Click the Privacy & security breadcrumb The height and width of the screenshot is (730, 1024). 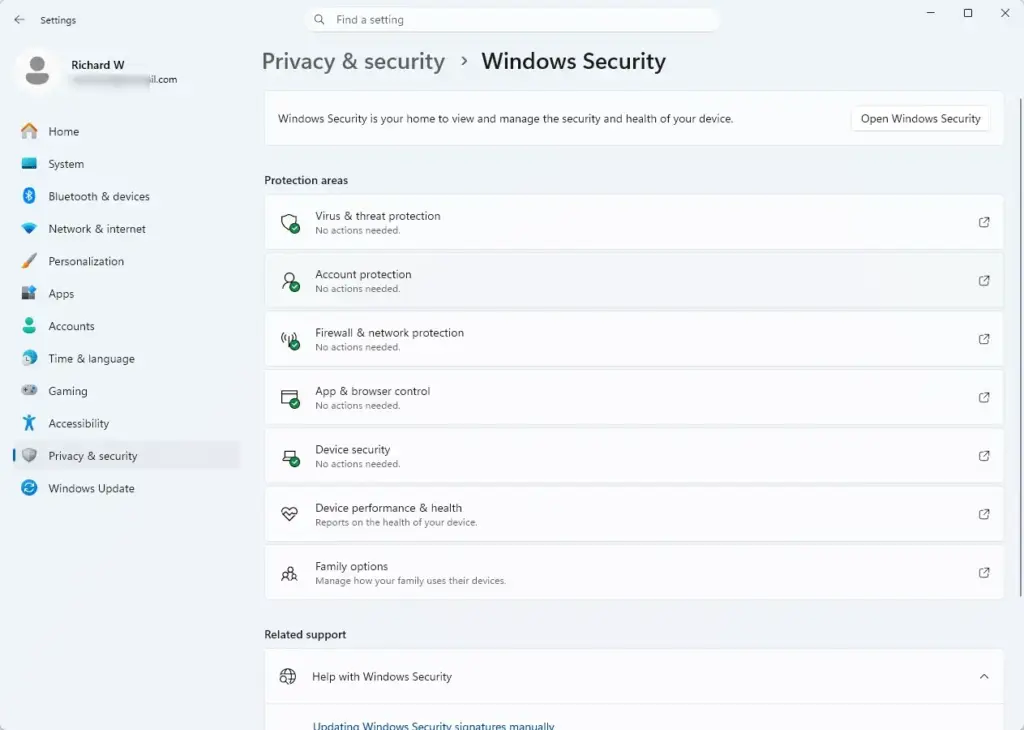353,61
